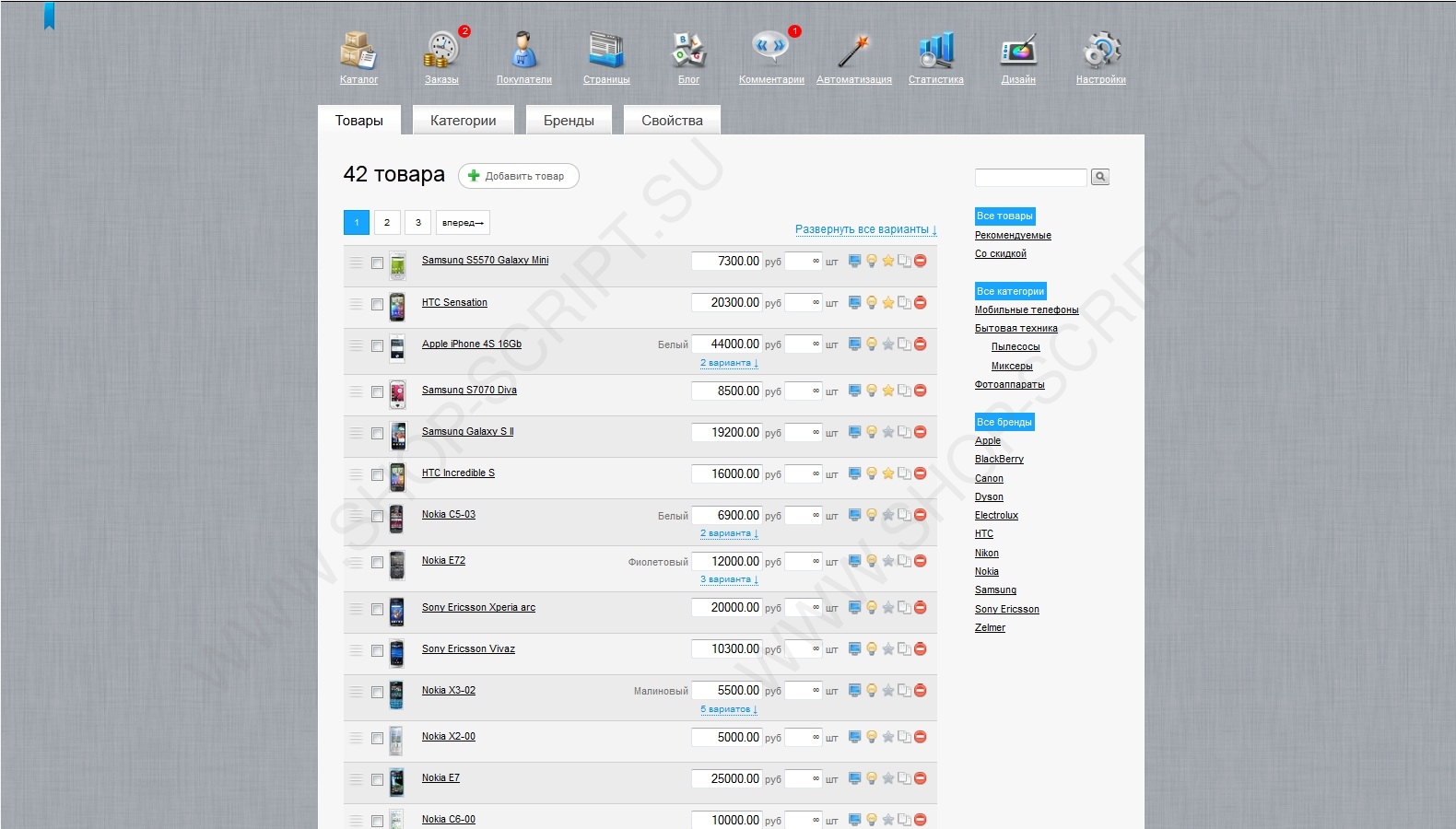Toggle the lightbulb visibility for Samsung S5570 Galaxy Mini
Image resolution: width=1456 pixels, height=829 pixels.
click(x=871, y=261)
